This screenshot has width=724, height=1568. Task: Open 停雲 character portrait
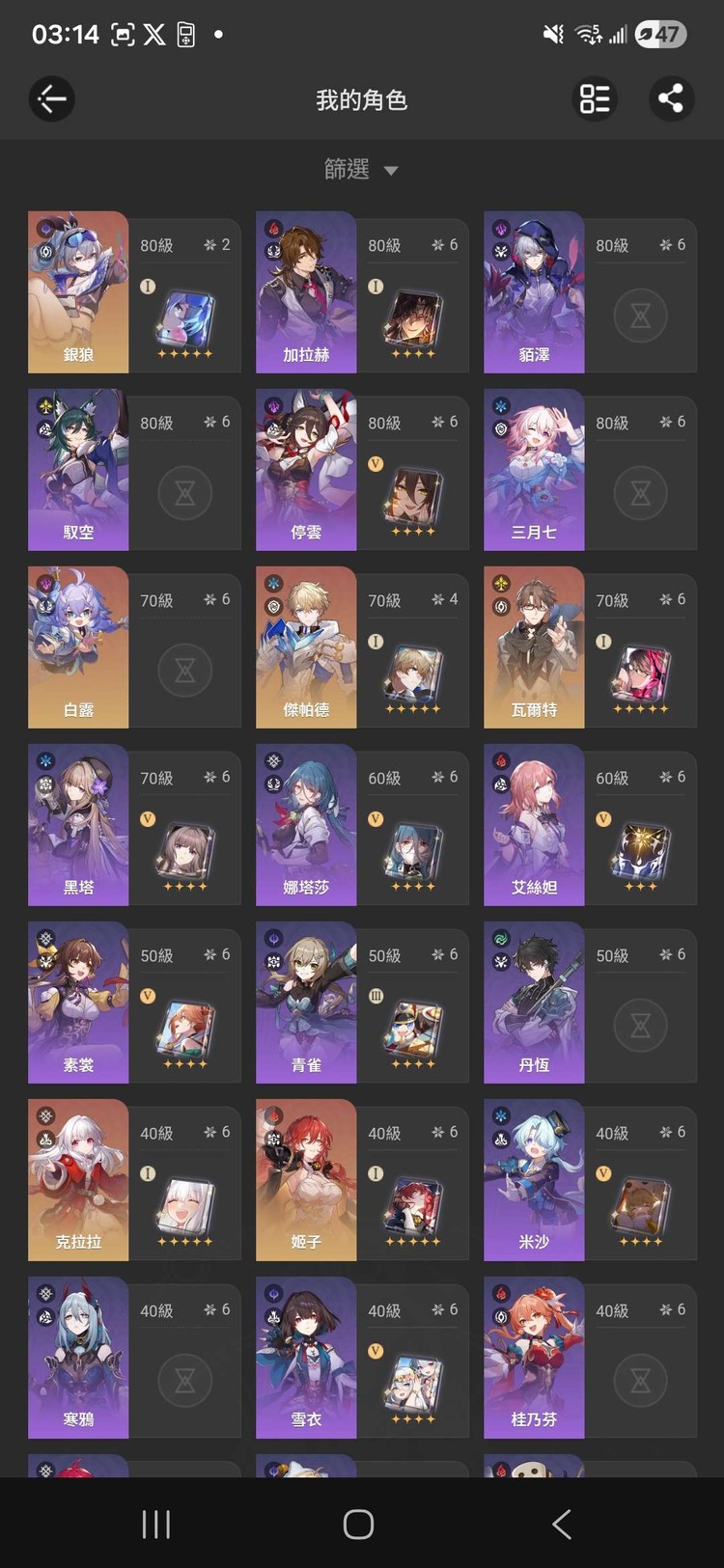click(x=306, y=470)
